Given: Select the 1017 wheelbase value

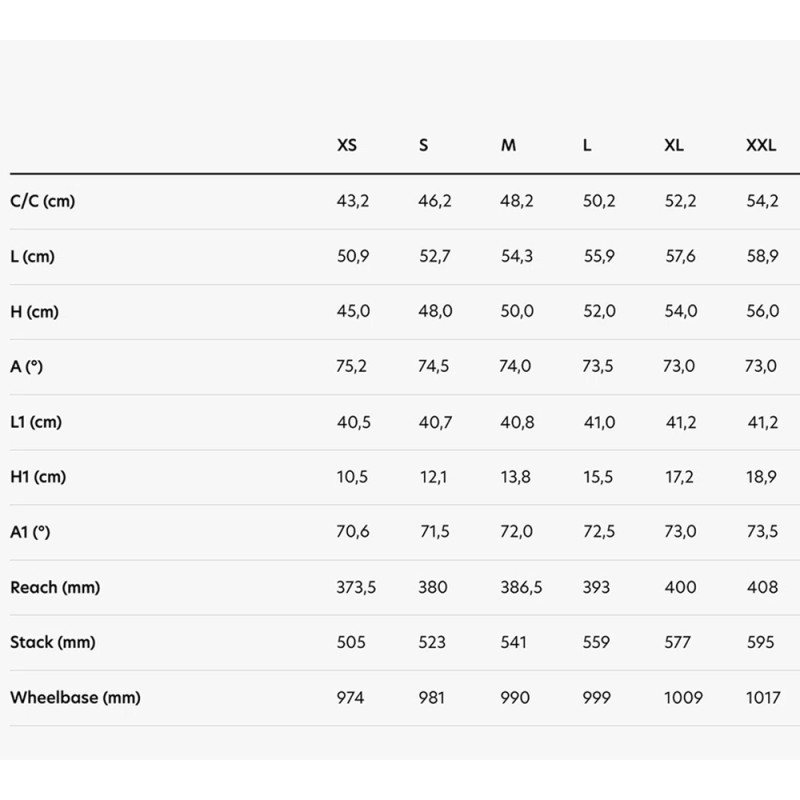Looking at the screenshot, I should (762, 697).
